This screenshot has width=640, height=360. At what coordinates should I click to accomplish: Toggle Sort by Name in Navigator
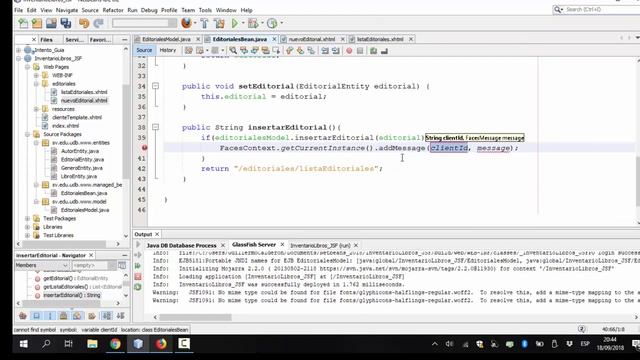pos(107,316)
